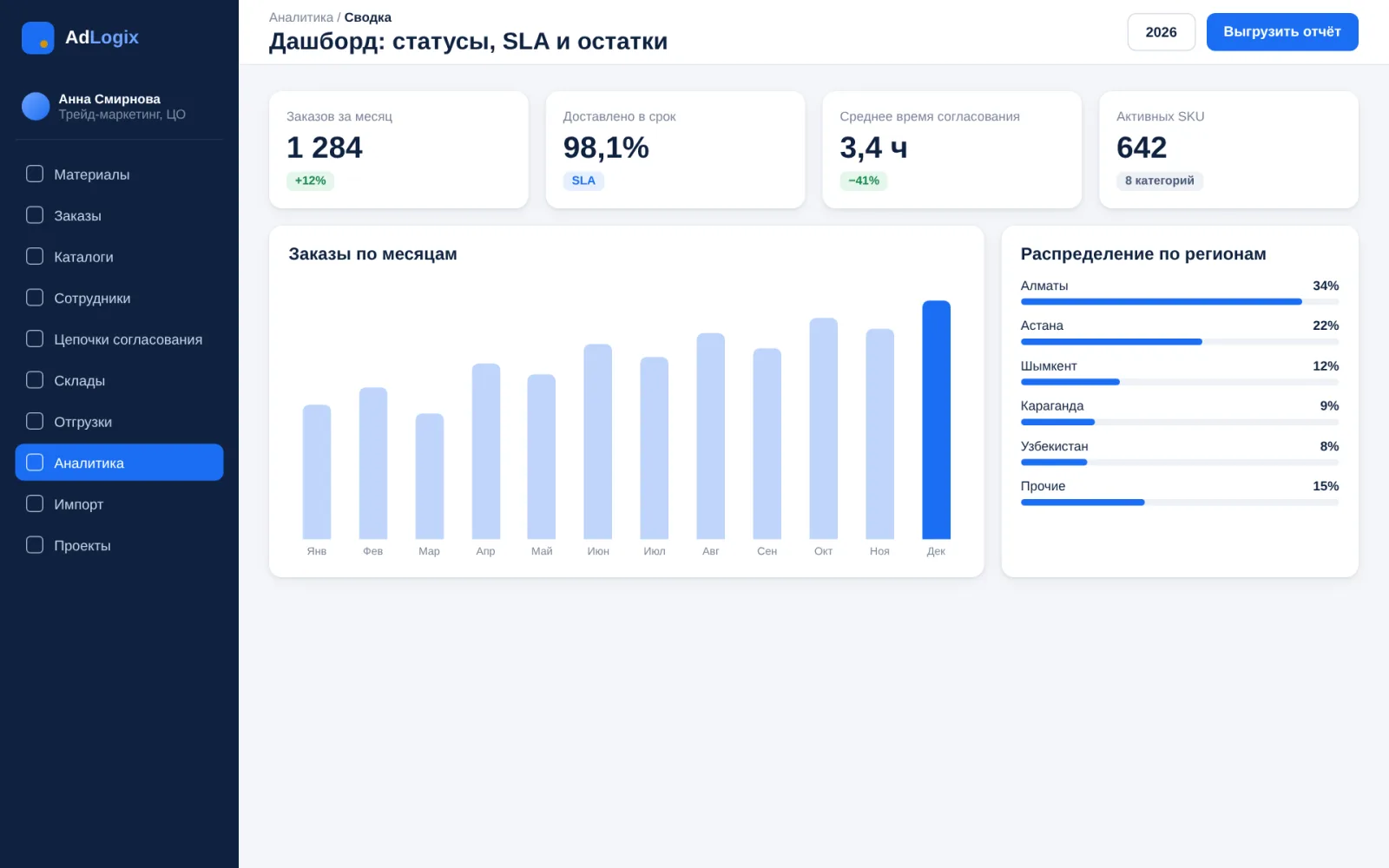
Task: Click the Цепочки согласования sidebar icon
Action: (x=35, y=339)
